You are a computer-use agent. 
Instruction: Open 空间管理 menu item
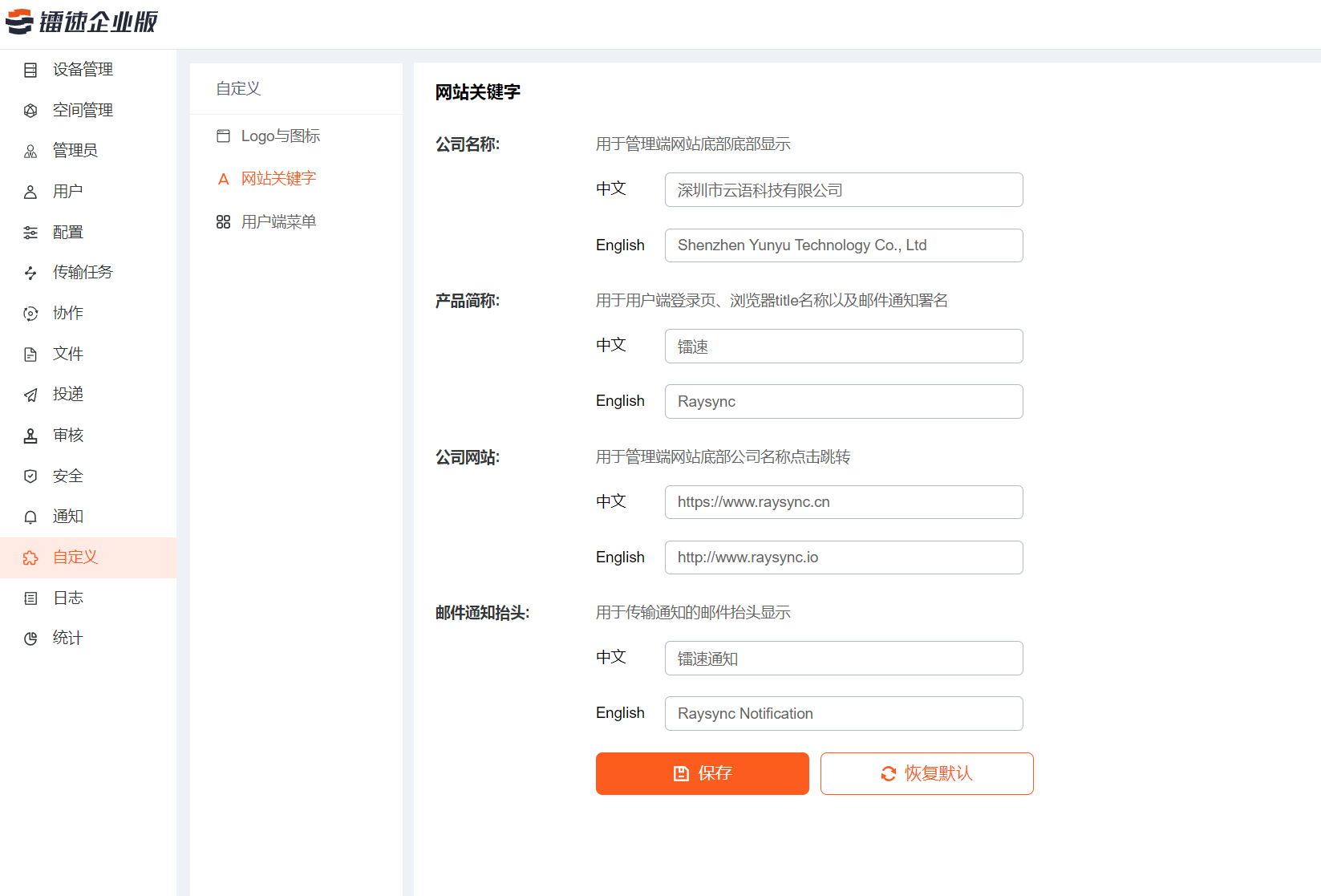88,110
